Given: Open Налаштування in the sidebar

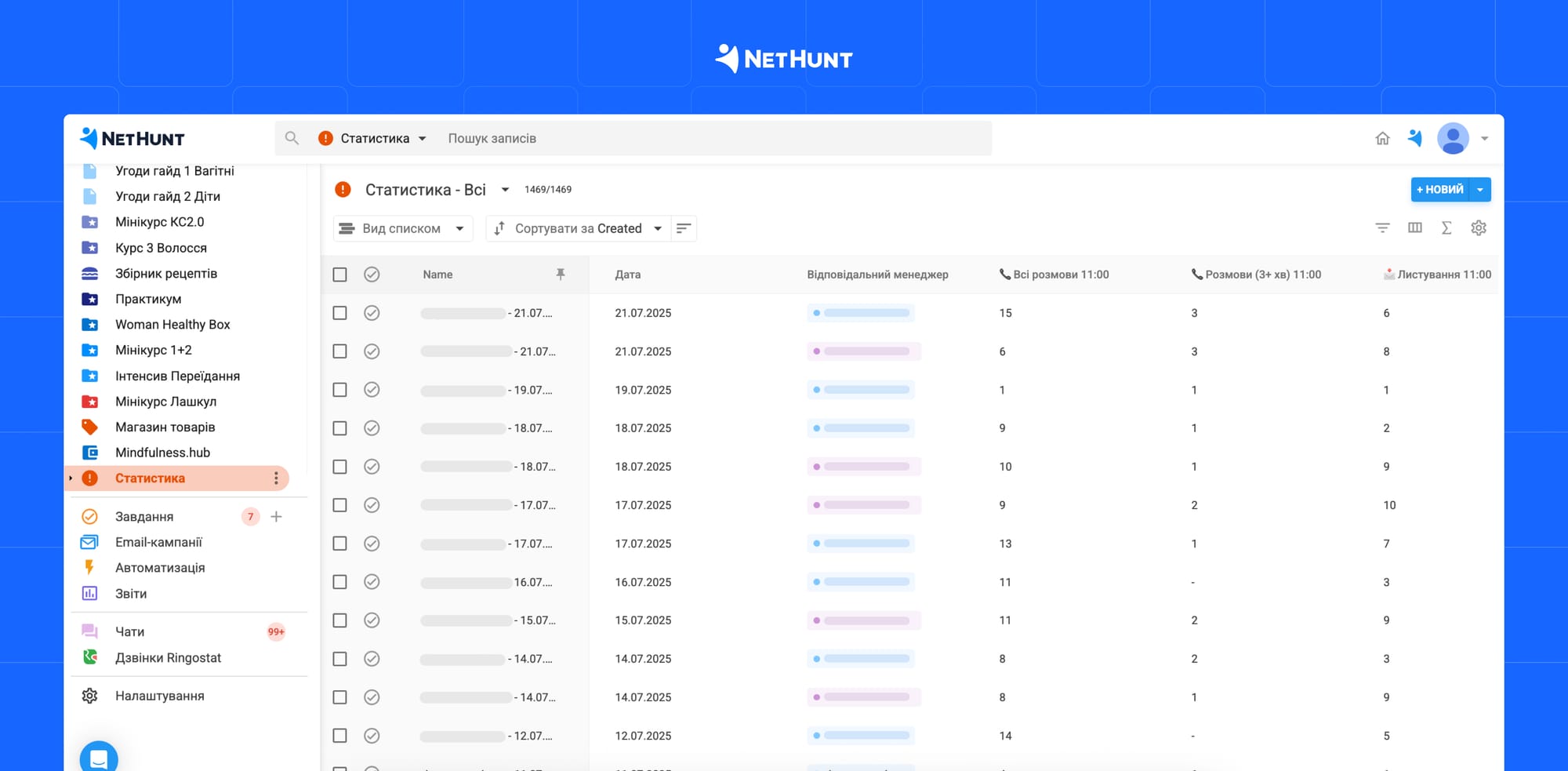Looking at the screenshot, I should (159, 696).
